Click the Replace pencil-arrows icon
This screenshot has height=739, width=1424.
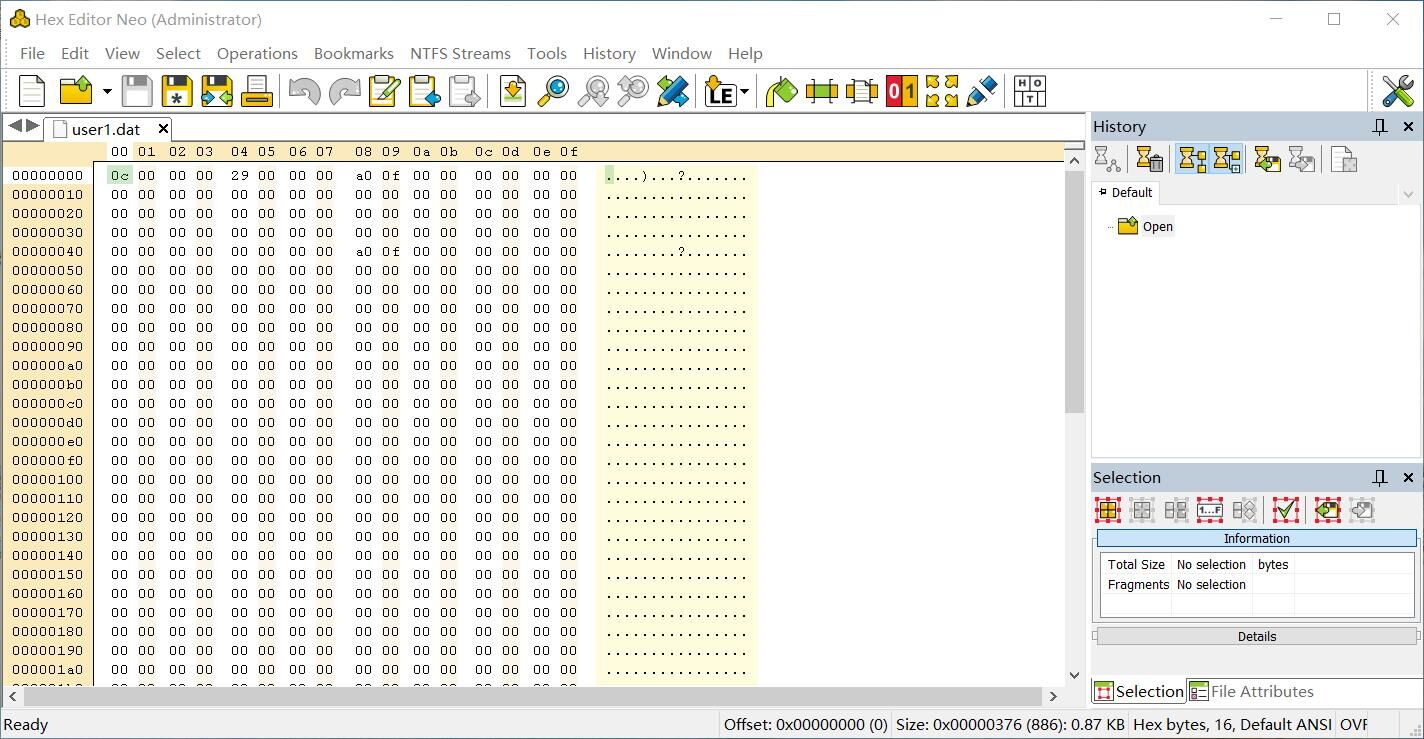click(673, 91)
